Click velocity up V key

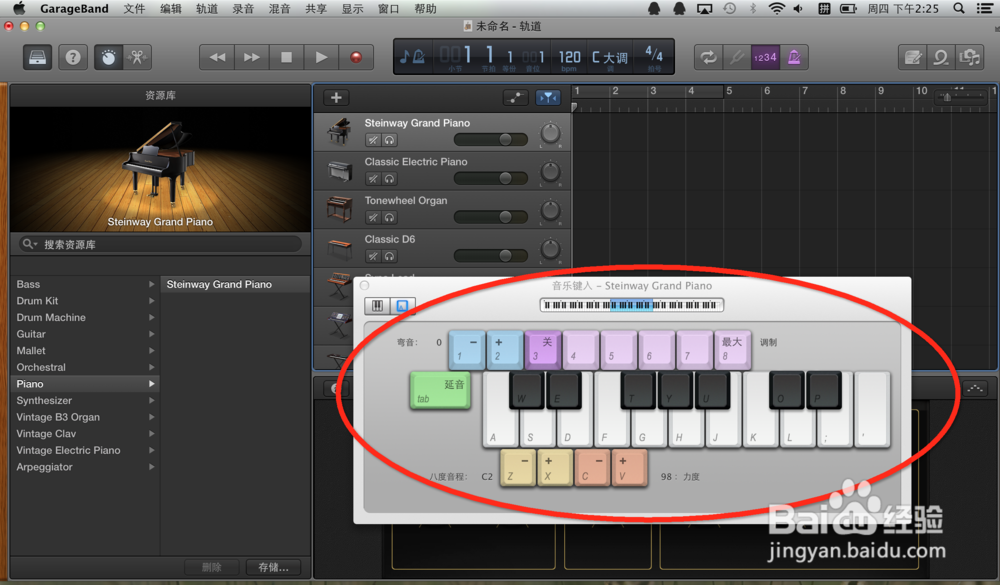(629, 468)
